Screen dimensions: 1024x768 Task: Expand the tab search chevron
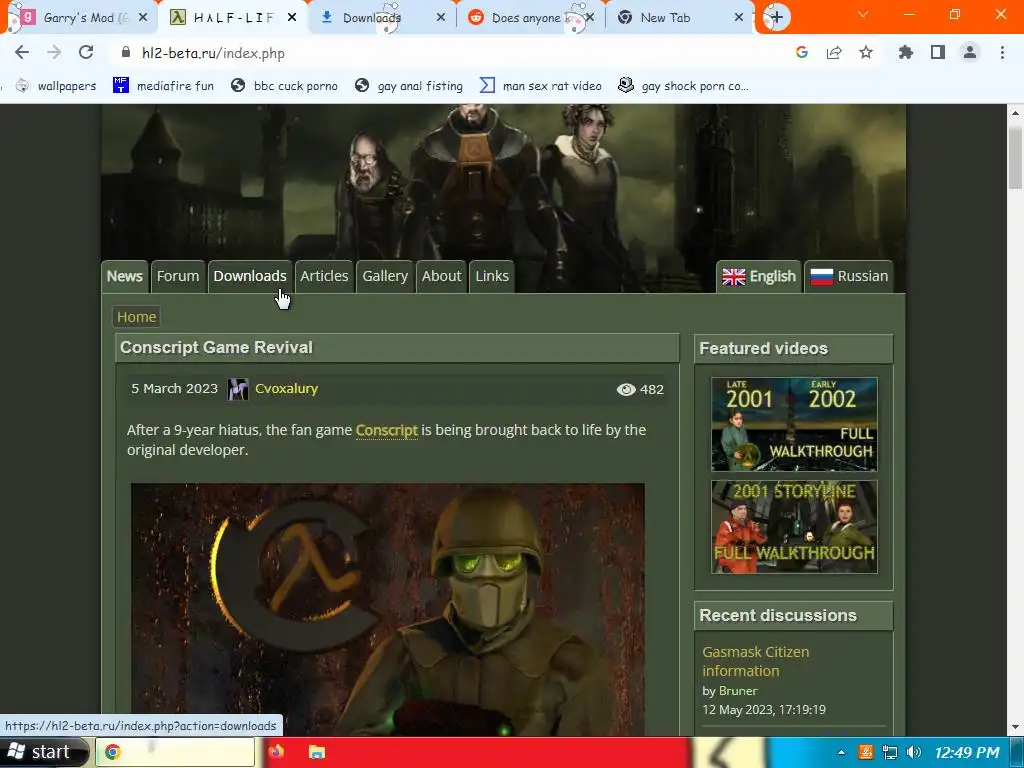point(863,14)
